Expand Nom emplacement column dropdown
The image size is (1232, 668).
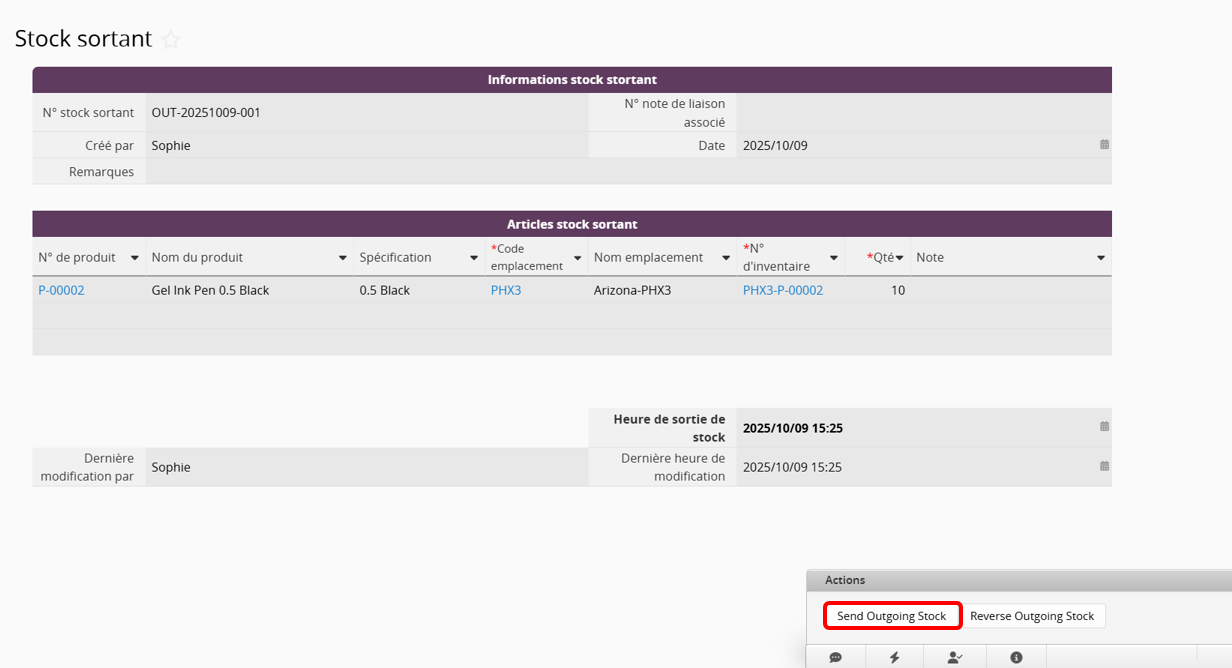click(x=725, y=258)
